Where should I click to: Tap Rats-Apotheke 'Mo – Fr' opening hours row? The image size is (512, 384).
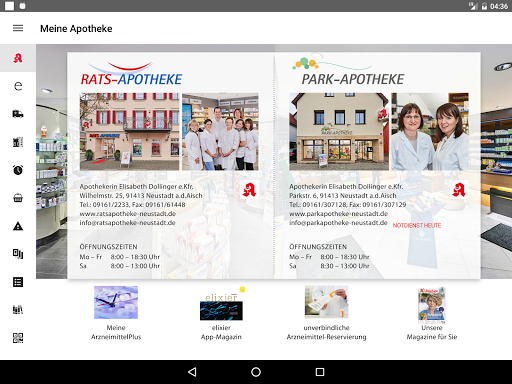119,257
